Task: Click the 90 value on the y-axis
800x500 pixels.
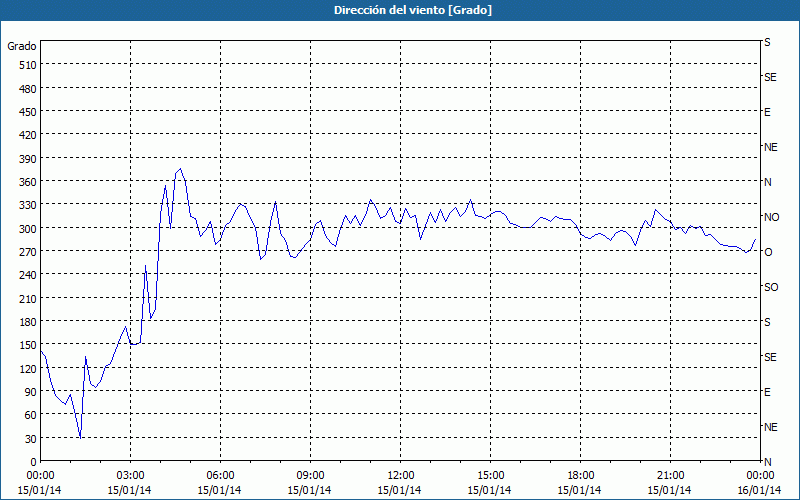Action: [31, 392]
